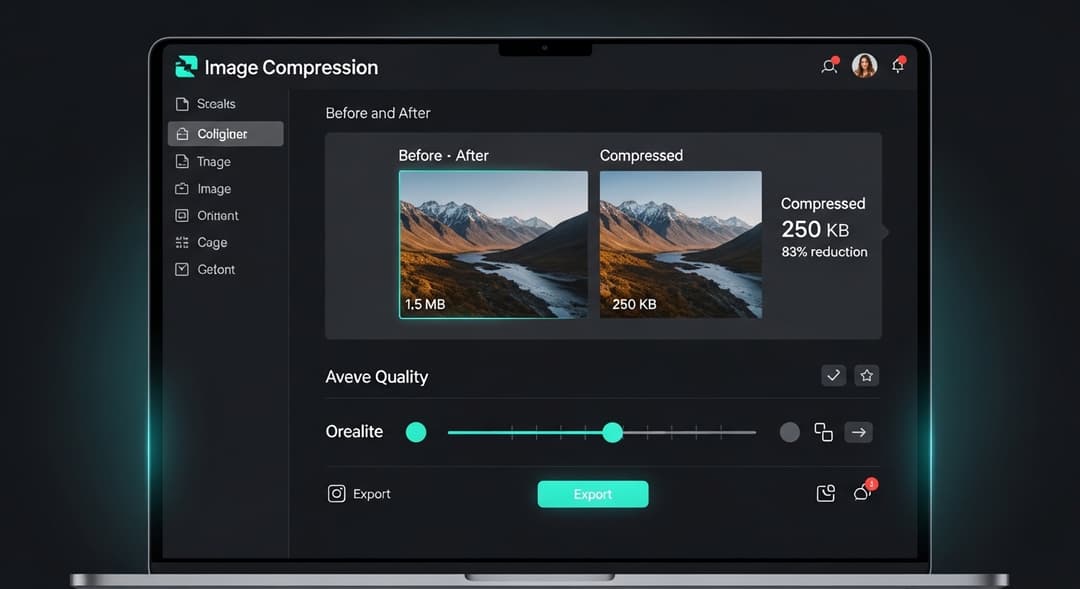Open the user profile avatar
This screenshot has width=1080, height=589.
tap(864, 65)
